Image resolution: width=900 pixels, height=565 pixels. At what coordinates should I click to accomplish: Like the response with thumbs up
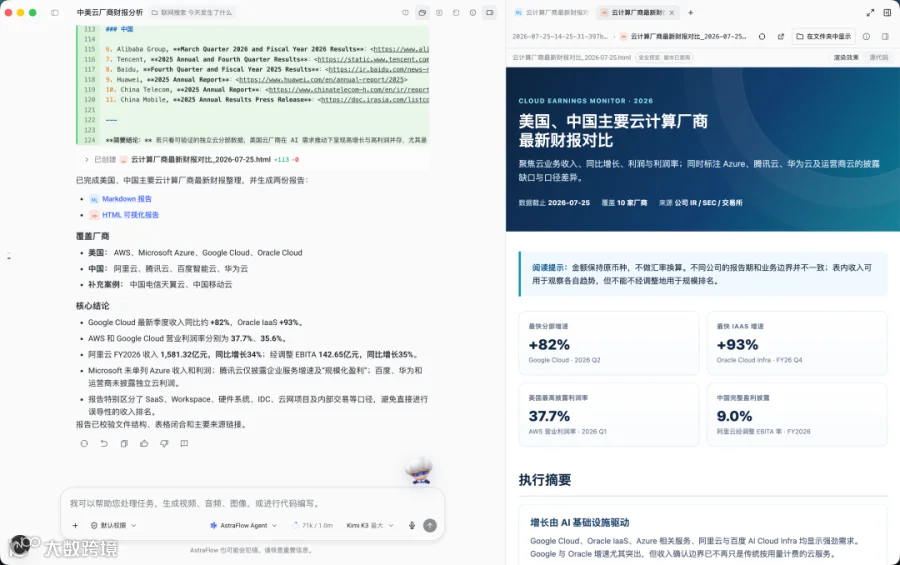tap(144, 443)
